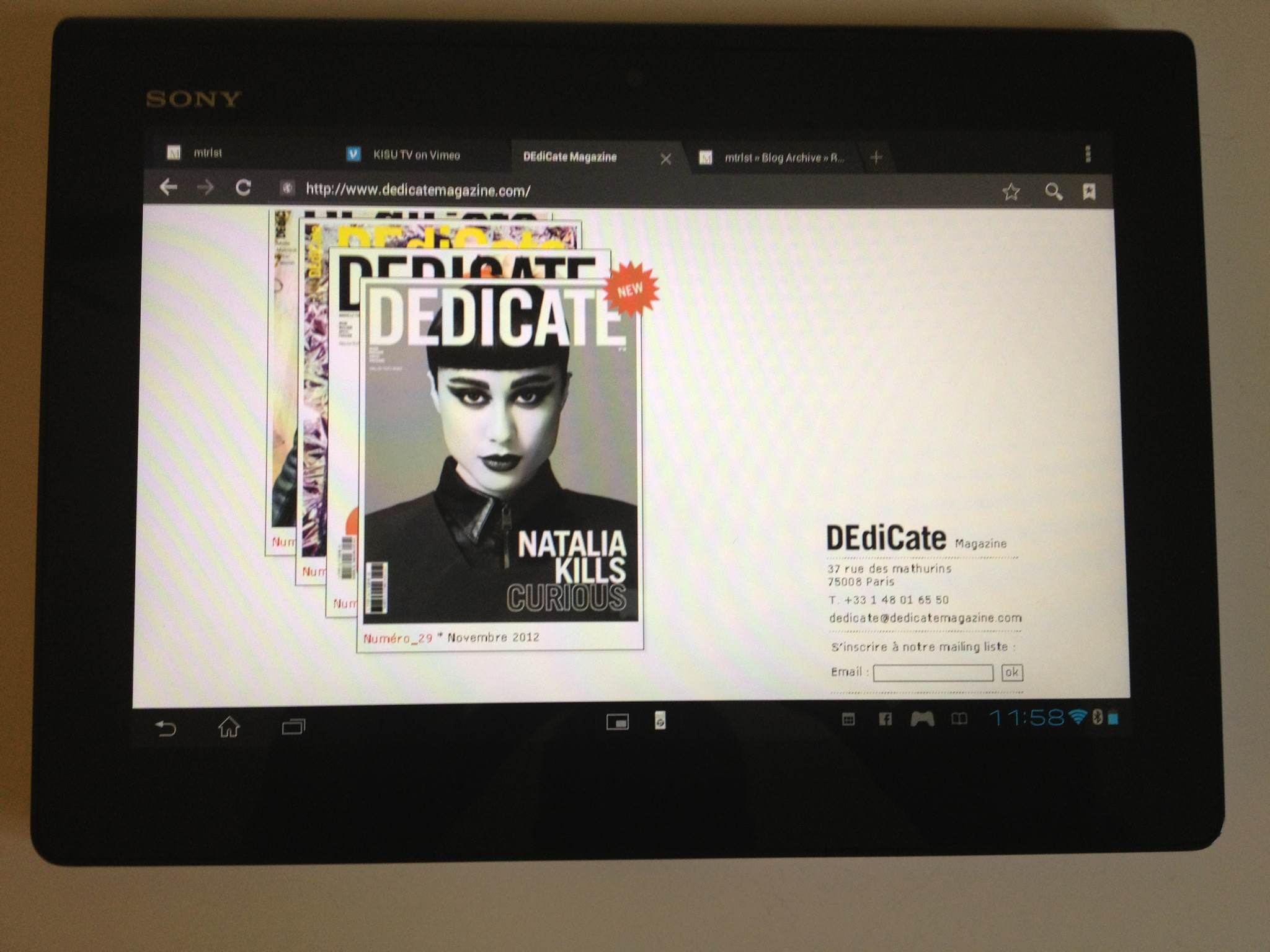
Task: Tap the battery status icon
Action: pos(1113,718)
